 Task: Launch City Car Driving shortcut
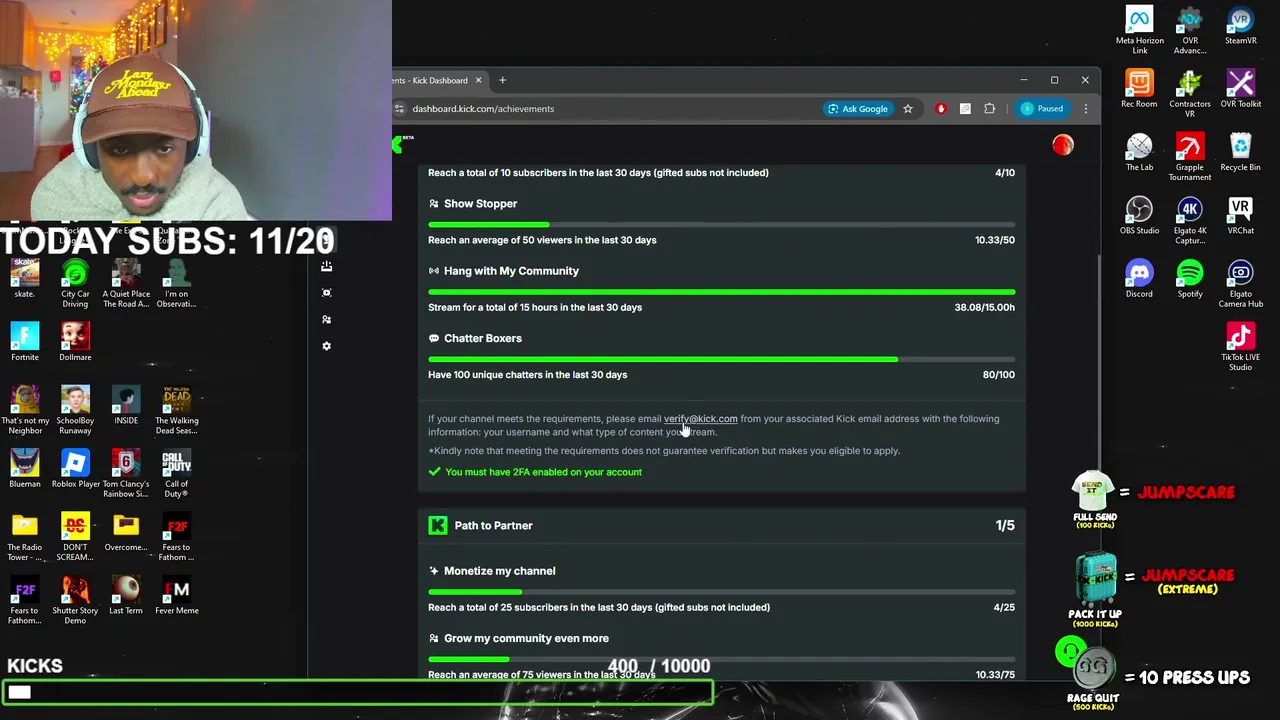point(75,283)
